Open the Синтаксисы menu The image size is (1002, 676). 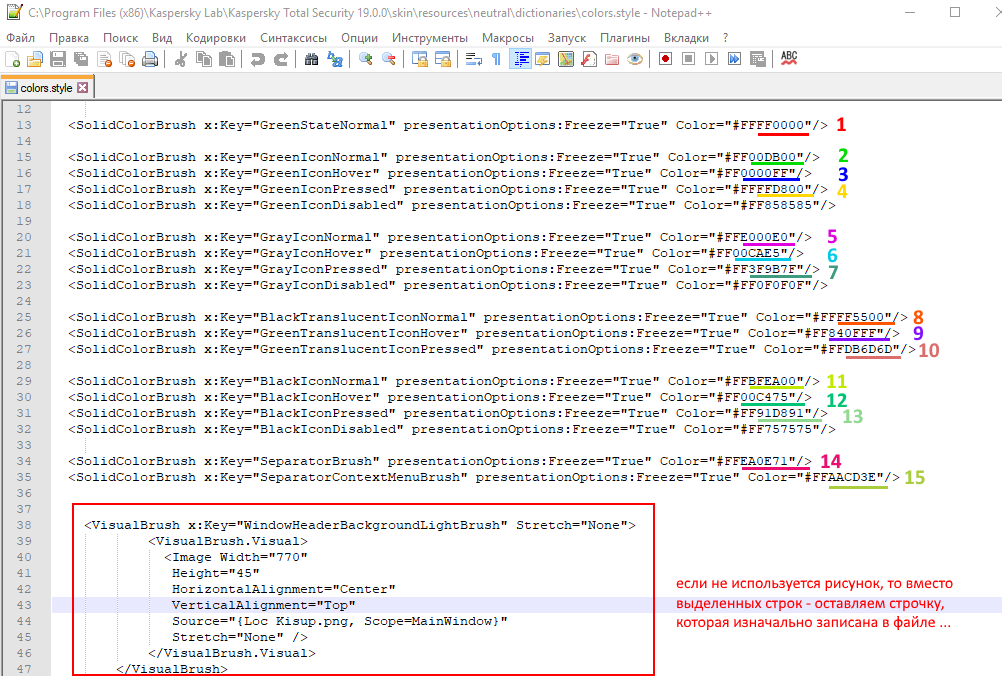click(293, 38)
